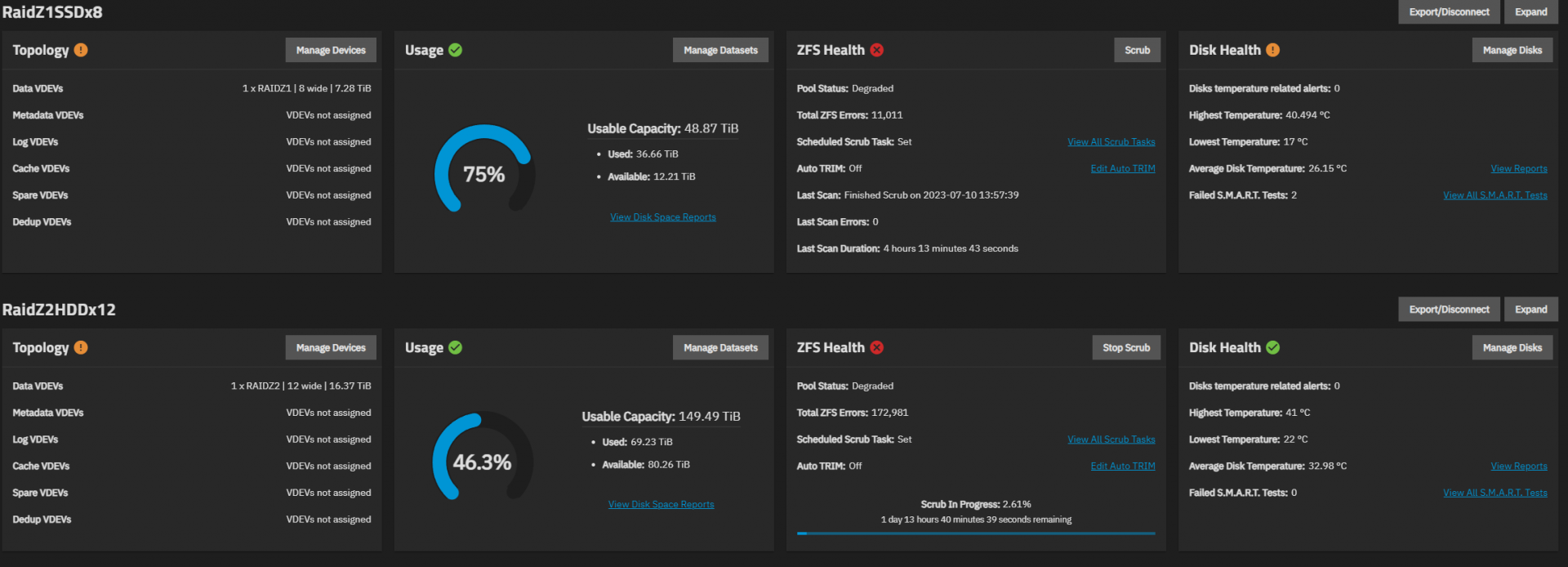Viewport: 1568px width, 567px height.
Task: Click the scrub progress bar
Action: pyautogui.click(x=976, y=534)
